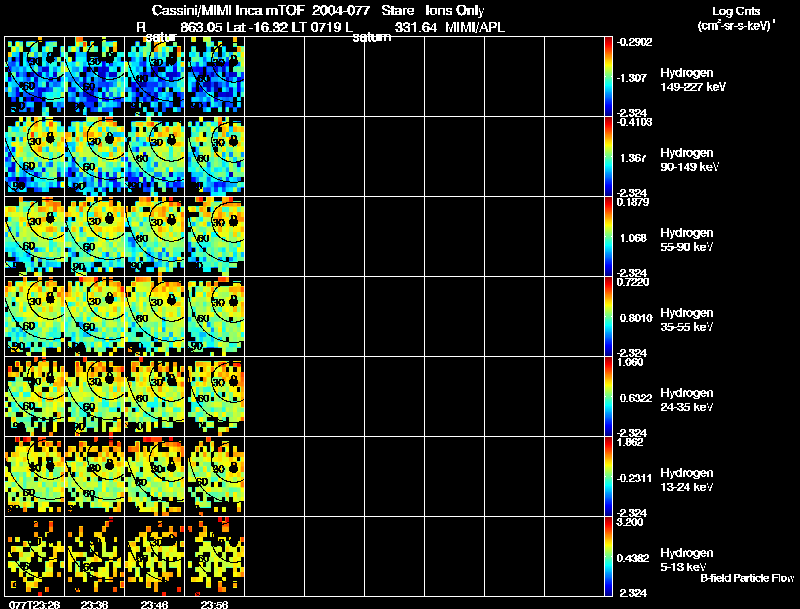The image size is (800, 609).
Task: Click the 24-35 keV image at 23:26
Action: click(34, 397)
